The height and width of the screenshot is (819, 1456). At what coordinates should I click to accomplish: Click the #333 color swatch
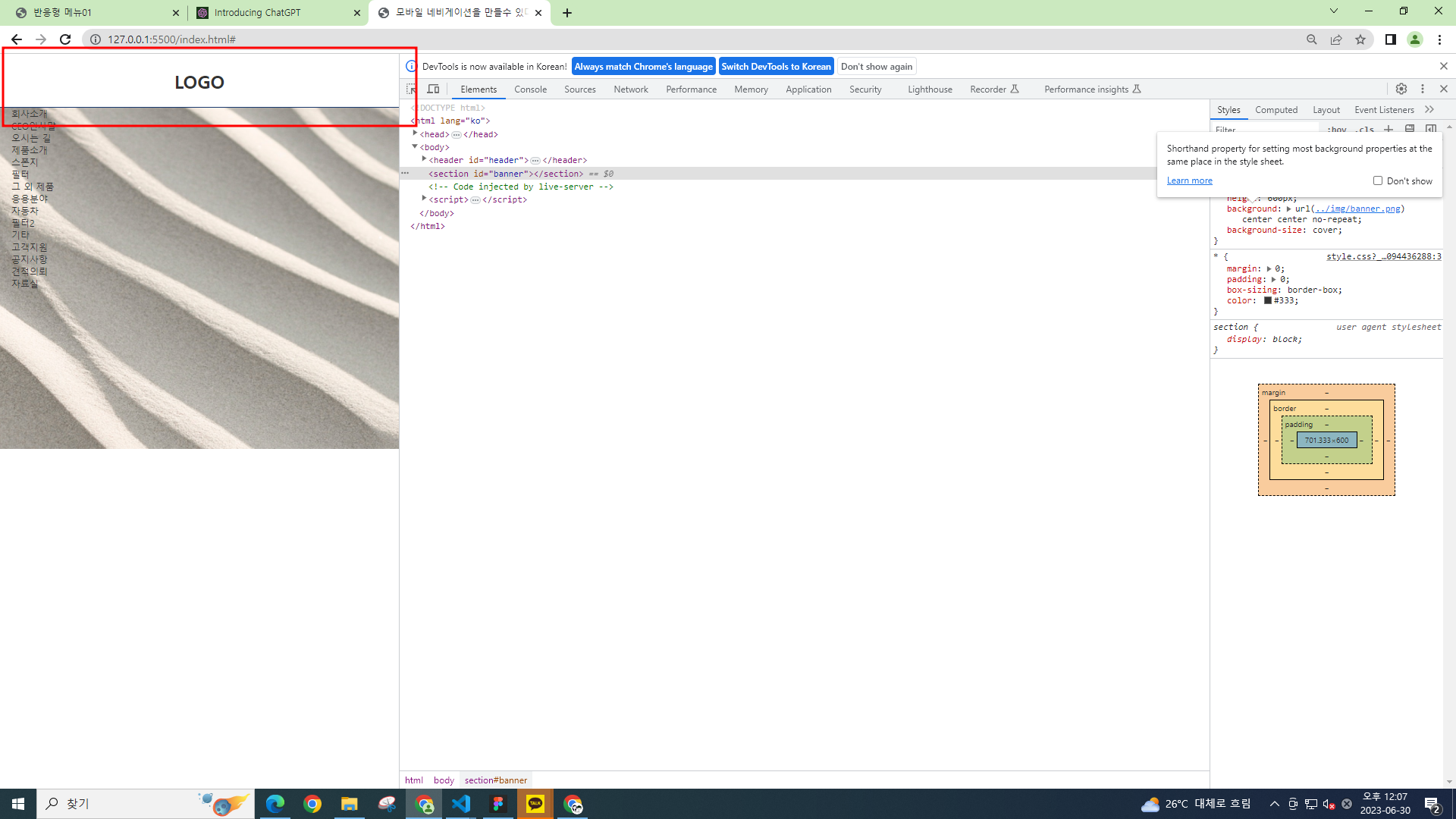click(1267, 301)
